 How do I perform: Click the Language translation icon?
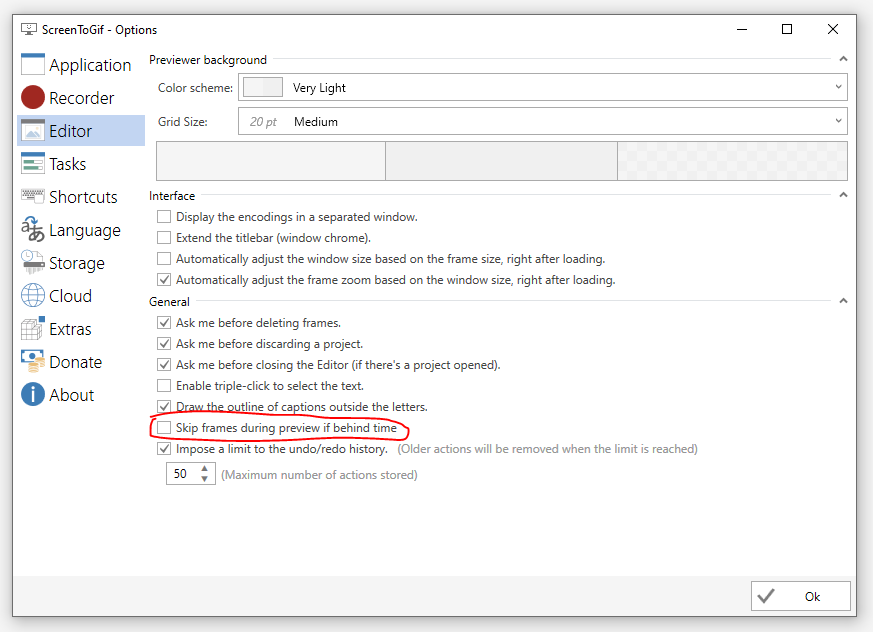click(33, 229)
